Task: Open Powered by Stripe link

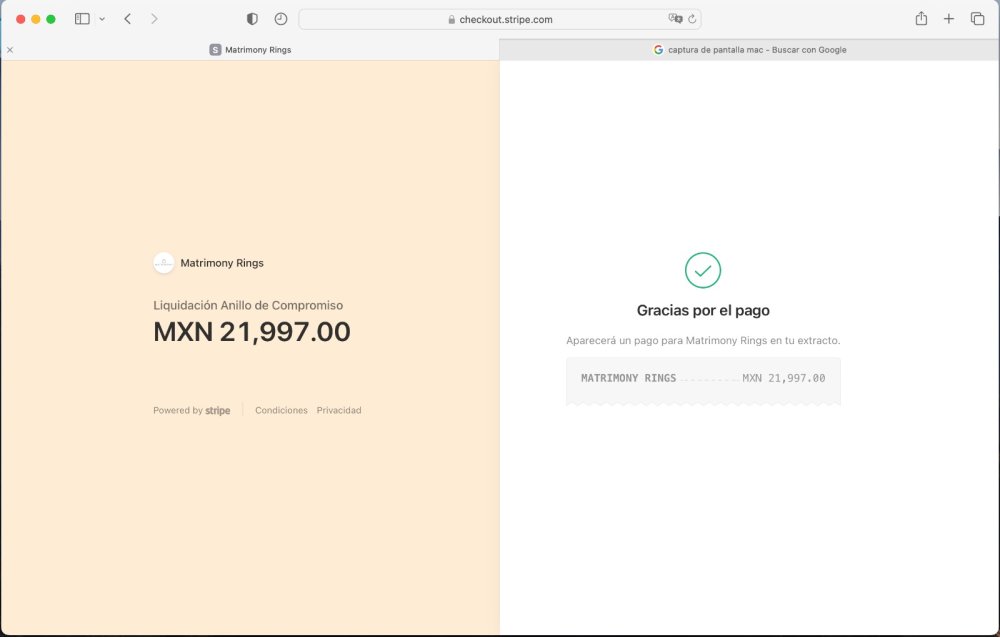Action: tap(191, 410)
